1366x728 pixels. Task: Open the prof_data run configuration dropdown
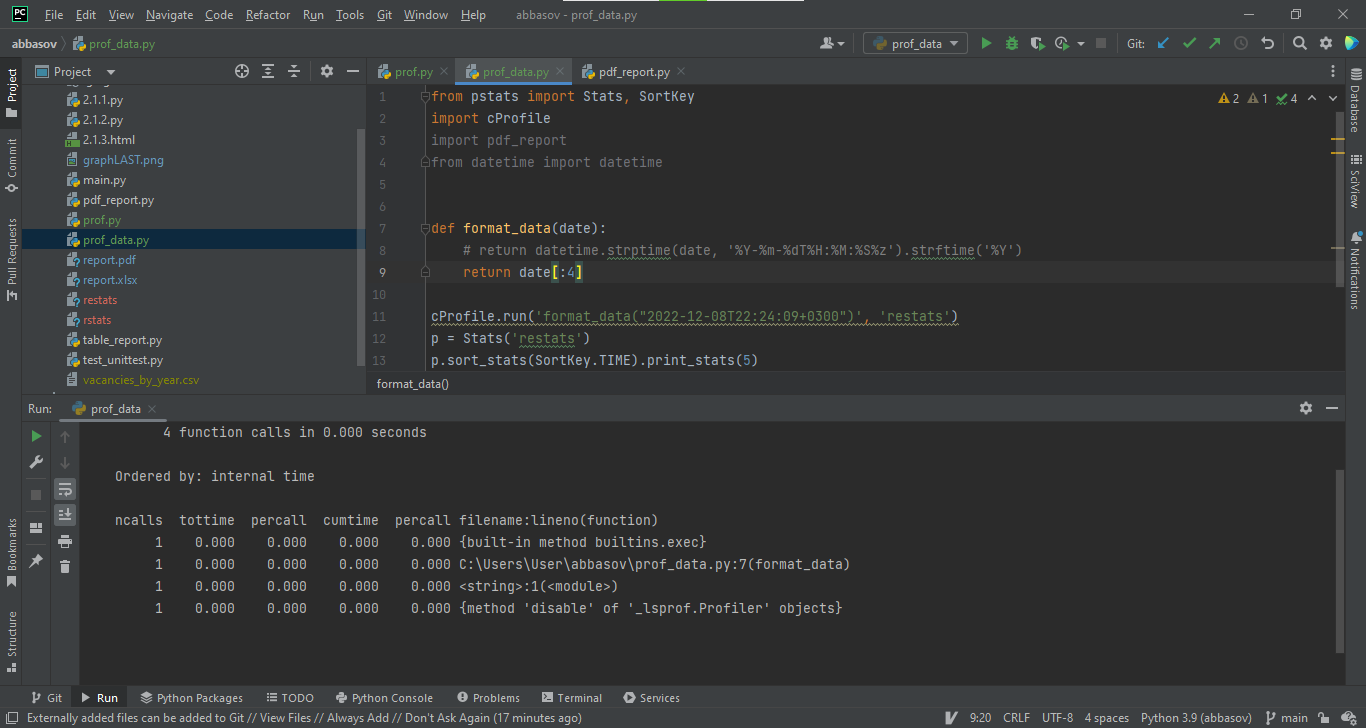point(914,43)
